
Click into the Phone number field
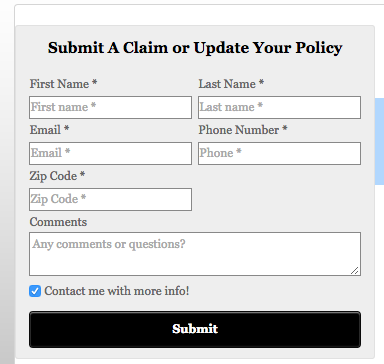279,153
